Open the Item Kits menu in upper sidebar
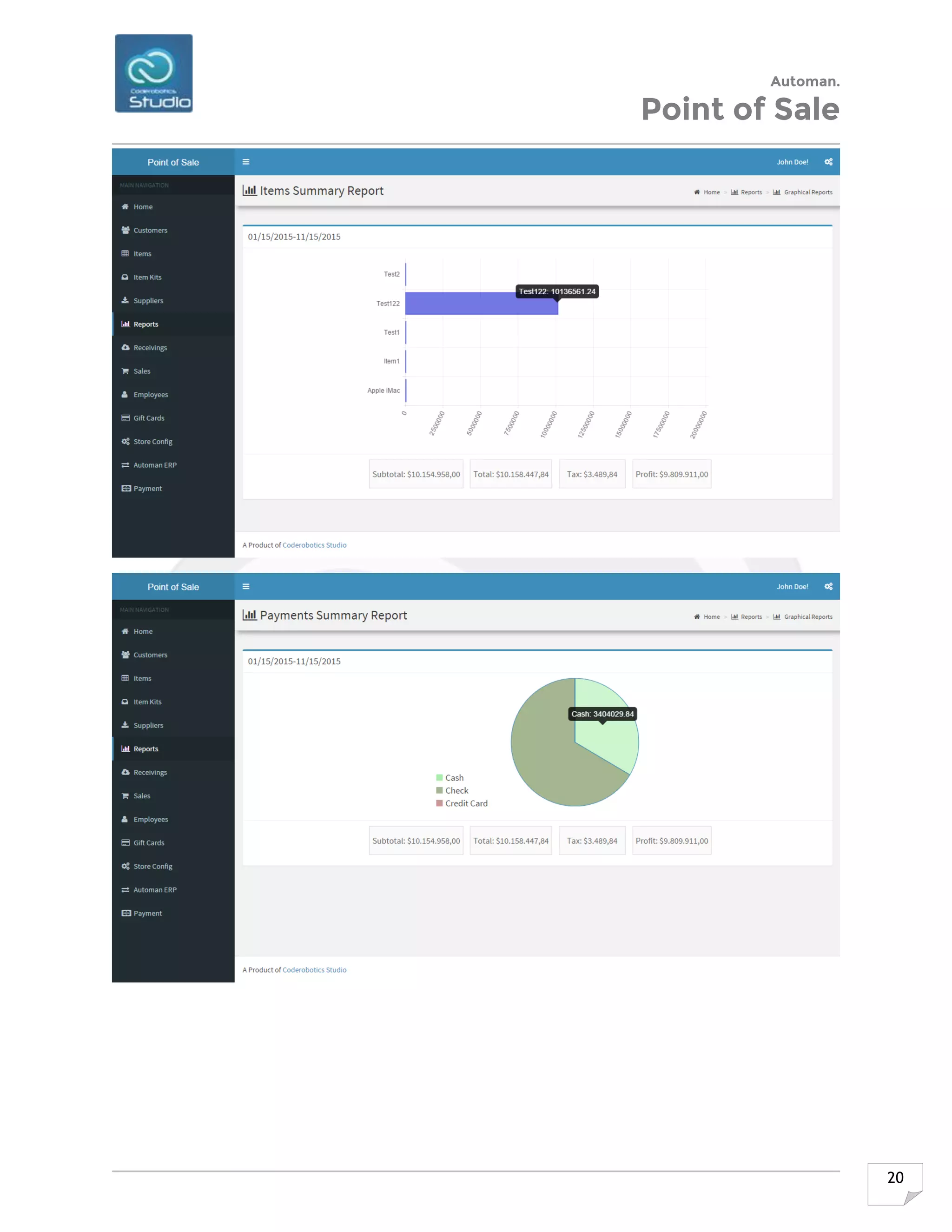Image resolution: width=952 pixels, height=1232 pixels. 147,278
